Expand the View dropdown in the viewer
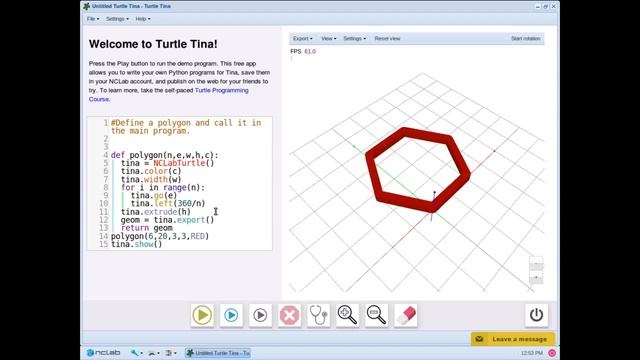 click(329, 38)
